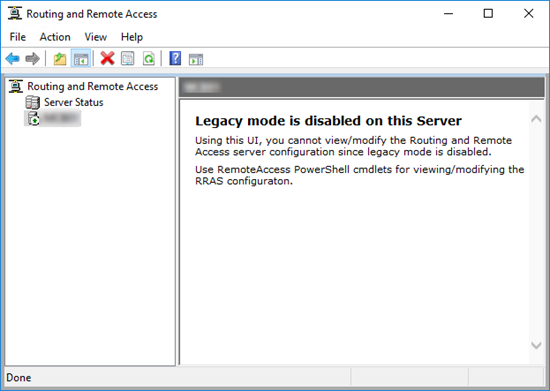The height and width of the screenshot is (391, 550).
Task: Click the scroll down arrow in the details pane
Action: coord(536,345)
